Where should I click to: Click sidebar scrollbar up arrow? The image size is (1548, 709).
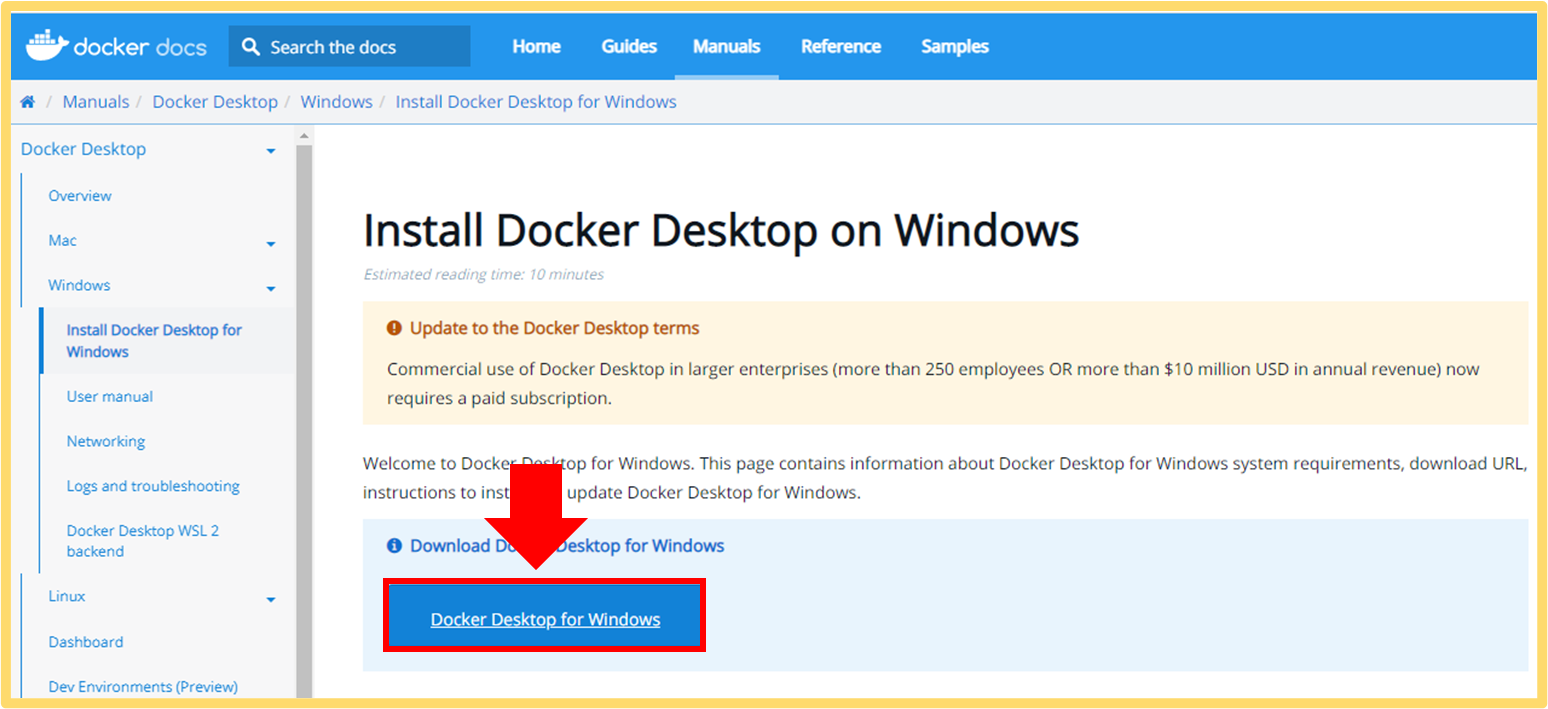pos(304,134)
